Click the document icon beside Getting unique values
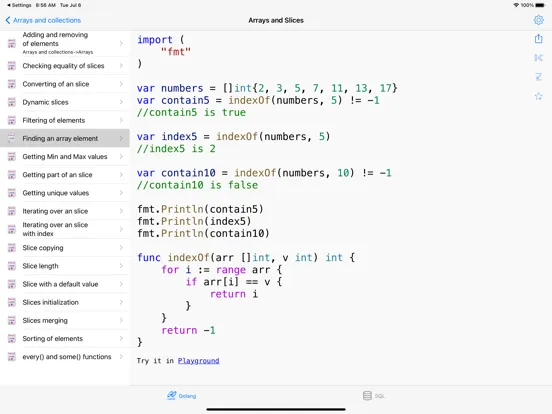This screenshot has height=414, width=552. click(12, 193)
